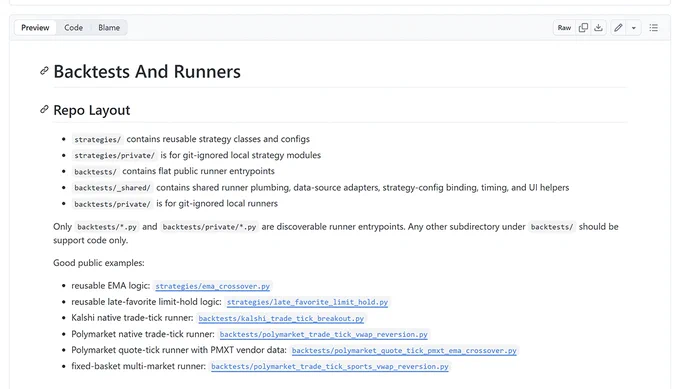The width and height of the screenshot is (680, 389).
Task: Expand more edit options dropdown arrow
Action: tap(634, 28)
